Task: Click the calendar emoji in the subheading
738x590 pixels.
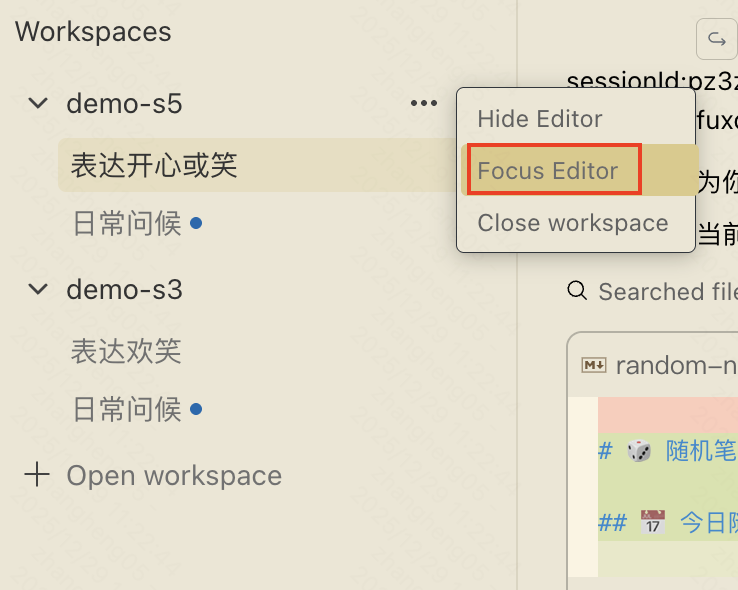Action: (653, 521)
